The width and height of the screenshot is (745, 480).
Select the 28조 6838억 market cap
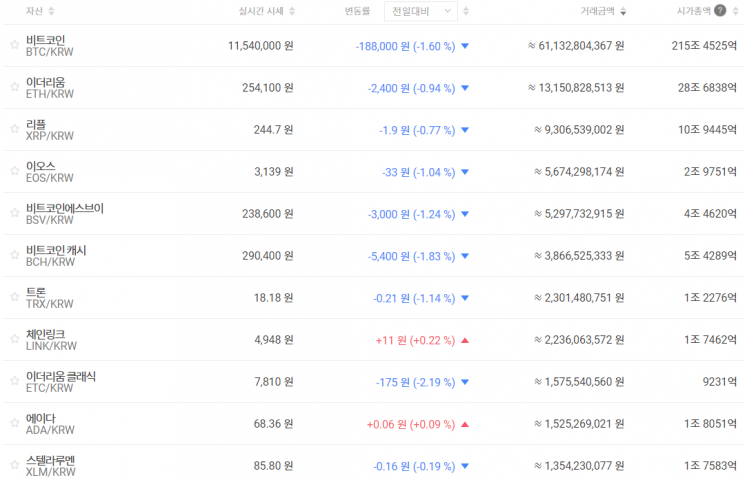pos(707,87)
